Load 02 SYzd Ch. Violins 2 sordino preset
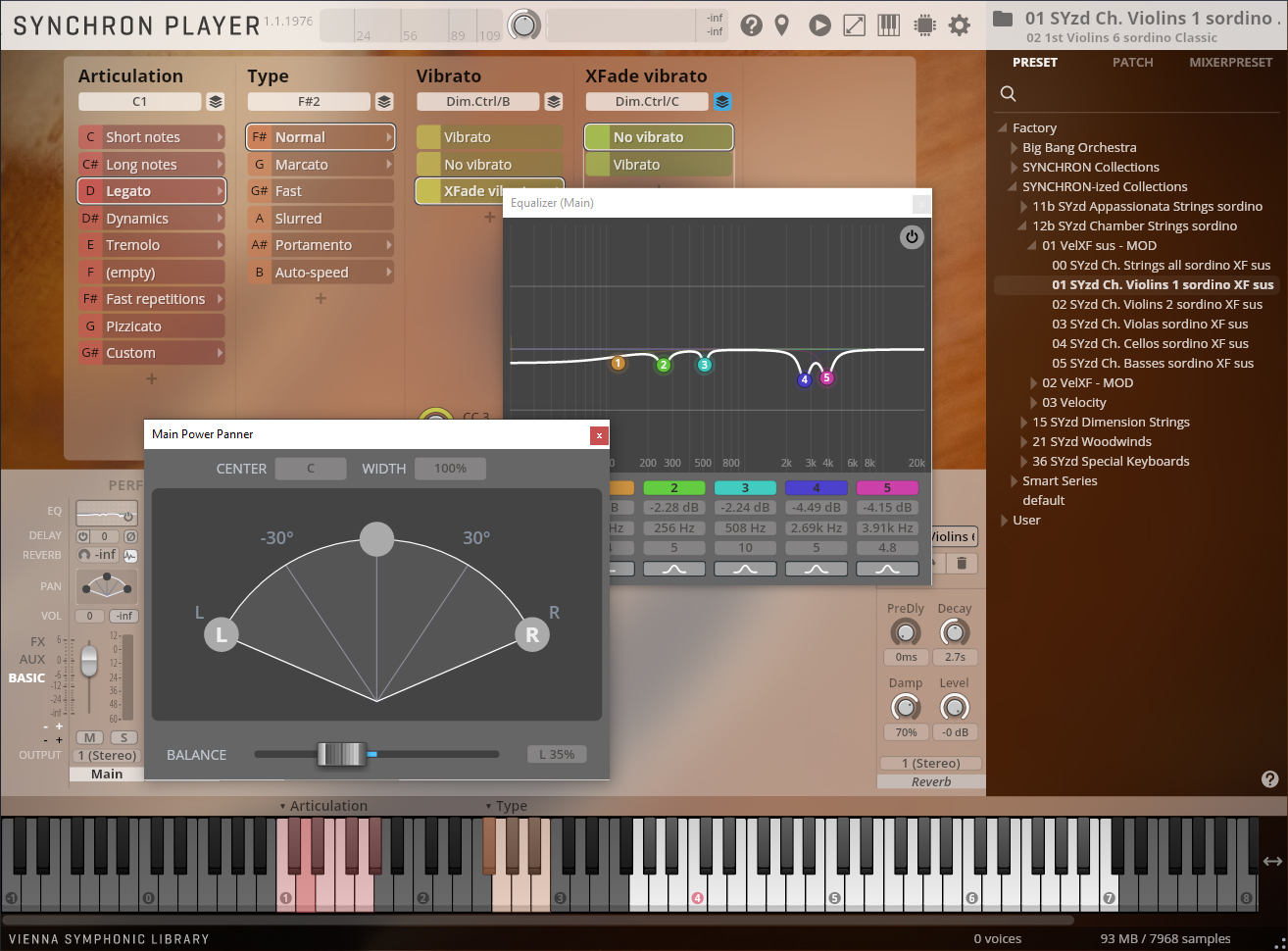This screenshot has height=951, width=1288. (x=1158, y=304)
